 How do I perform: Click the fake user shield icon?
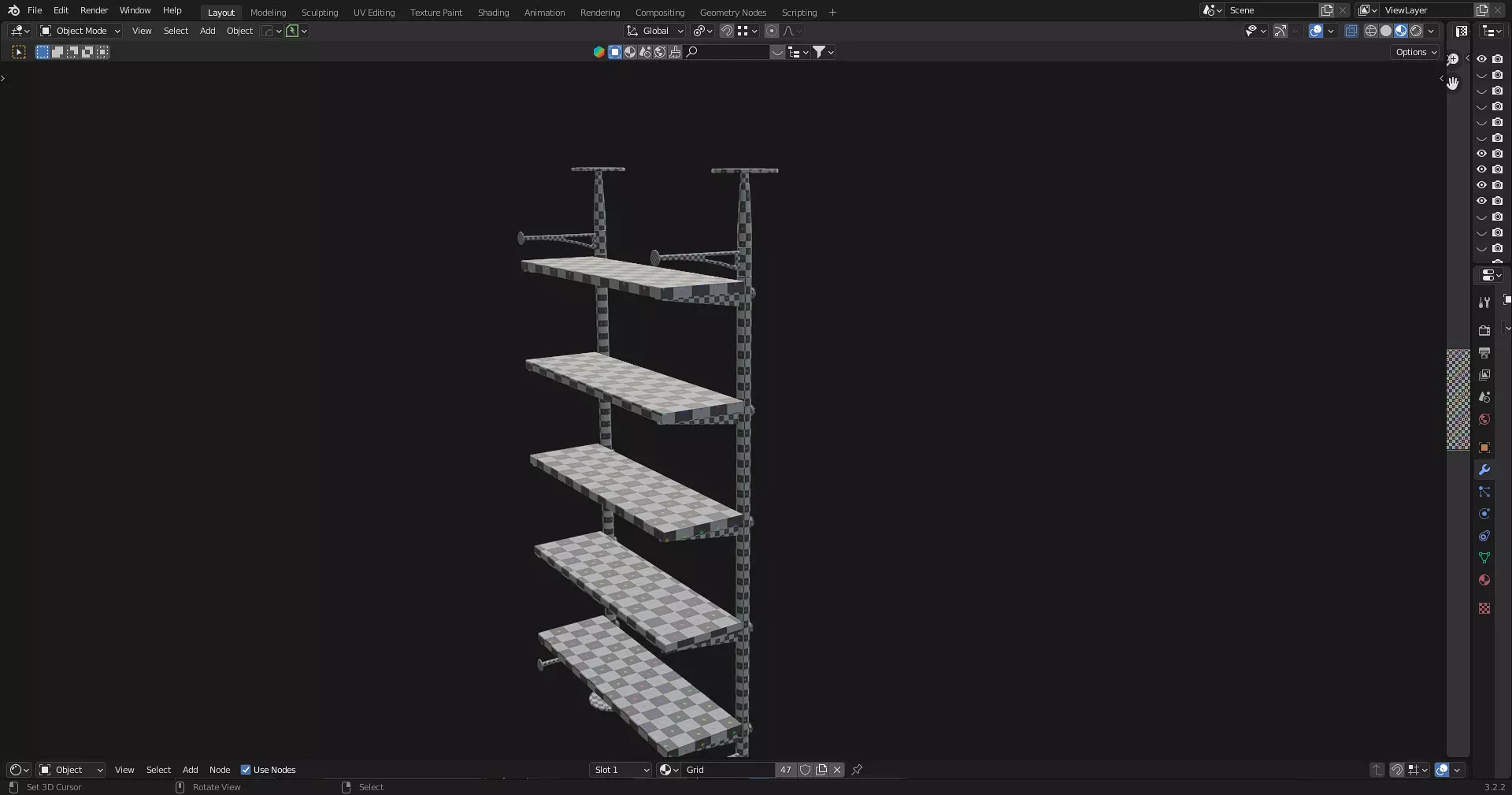(x=806, y=770)
